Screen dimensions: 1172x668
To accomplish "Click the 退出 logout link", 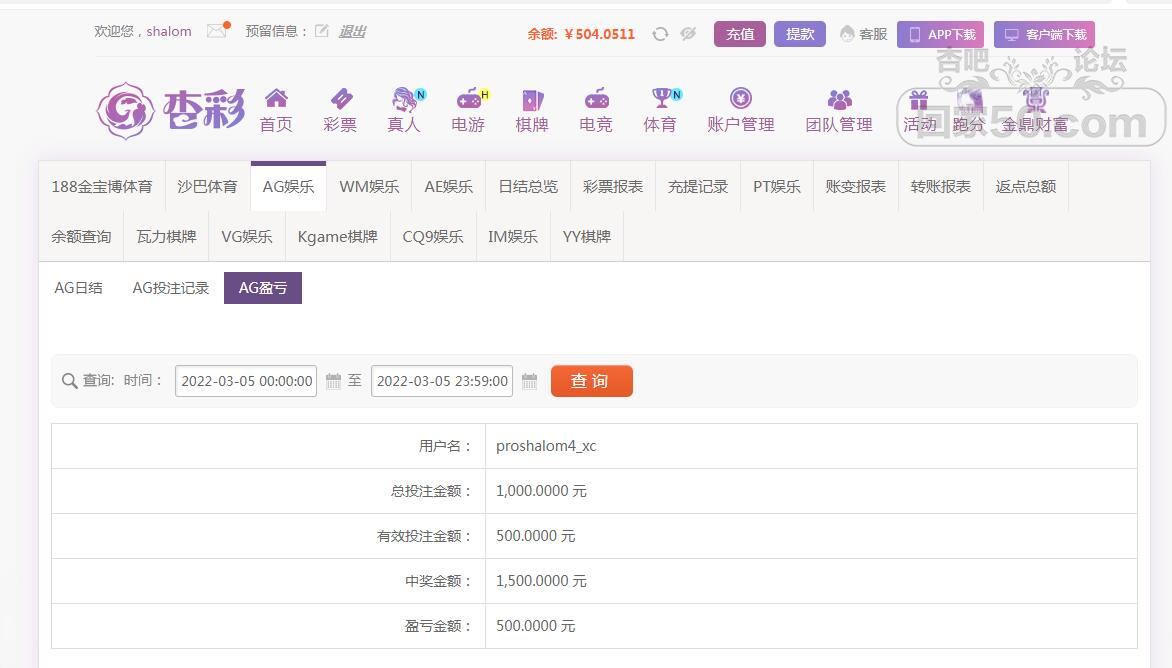I will (352, 31).
